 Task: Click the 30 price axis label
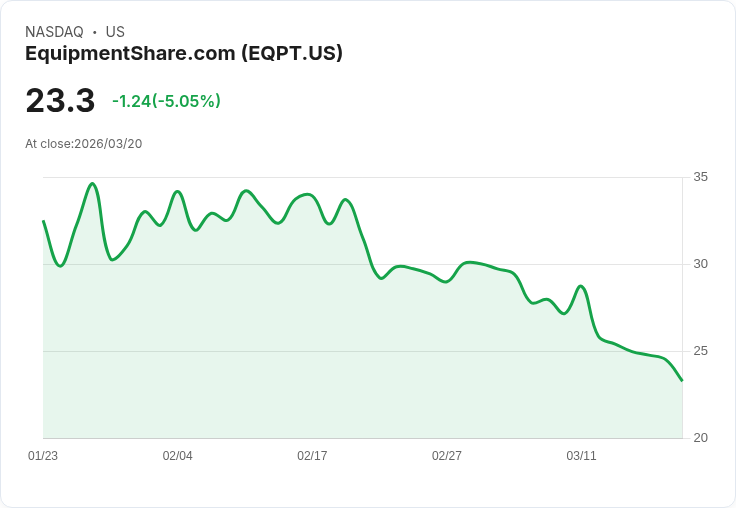700,264
